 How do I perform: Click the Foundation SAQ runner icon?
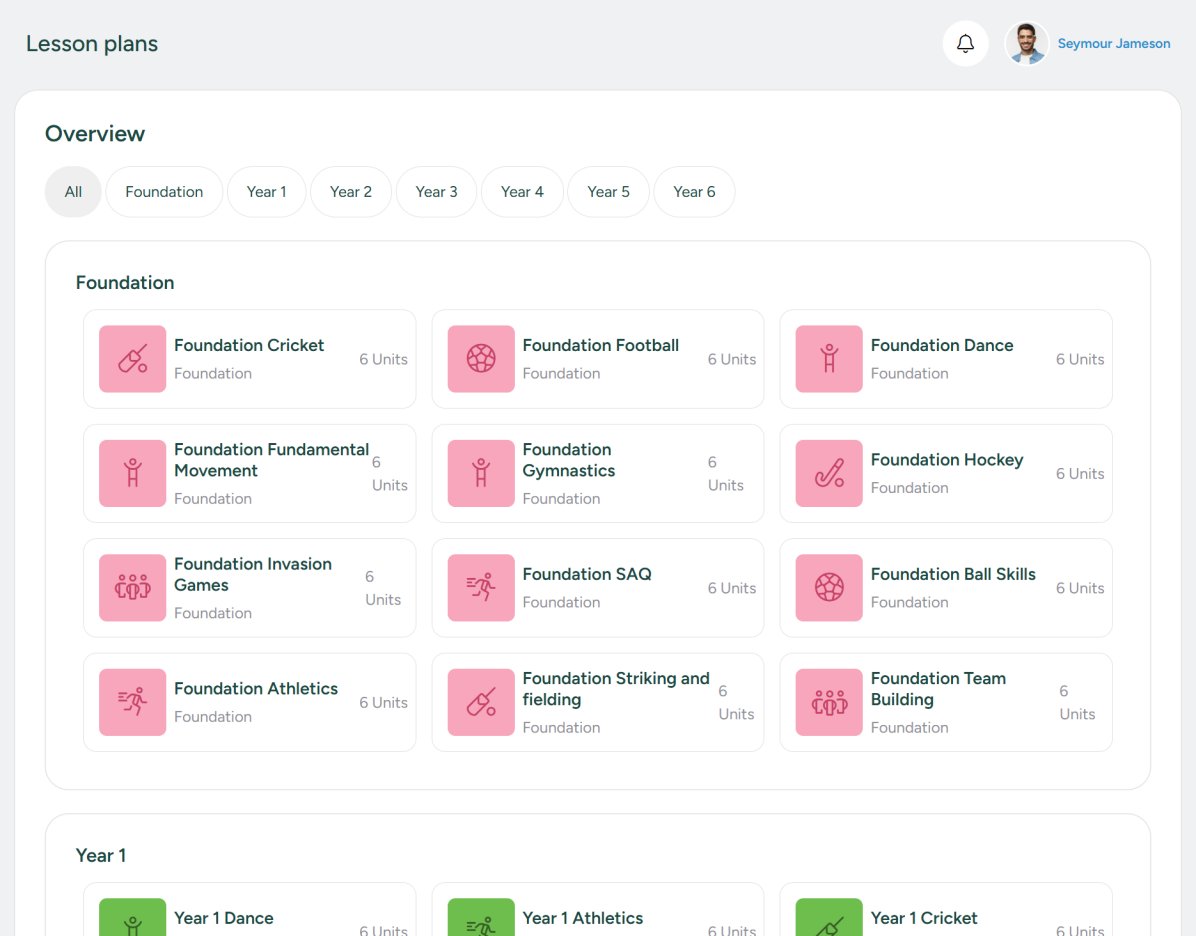[481, 588]
